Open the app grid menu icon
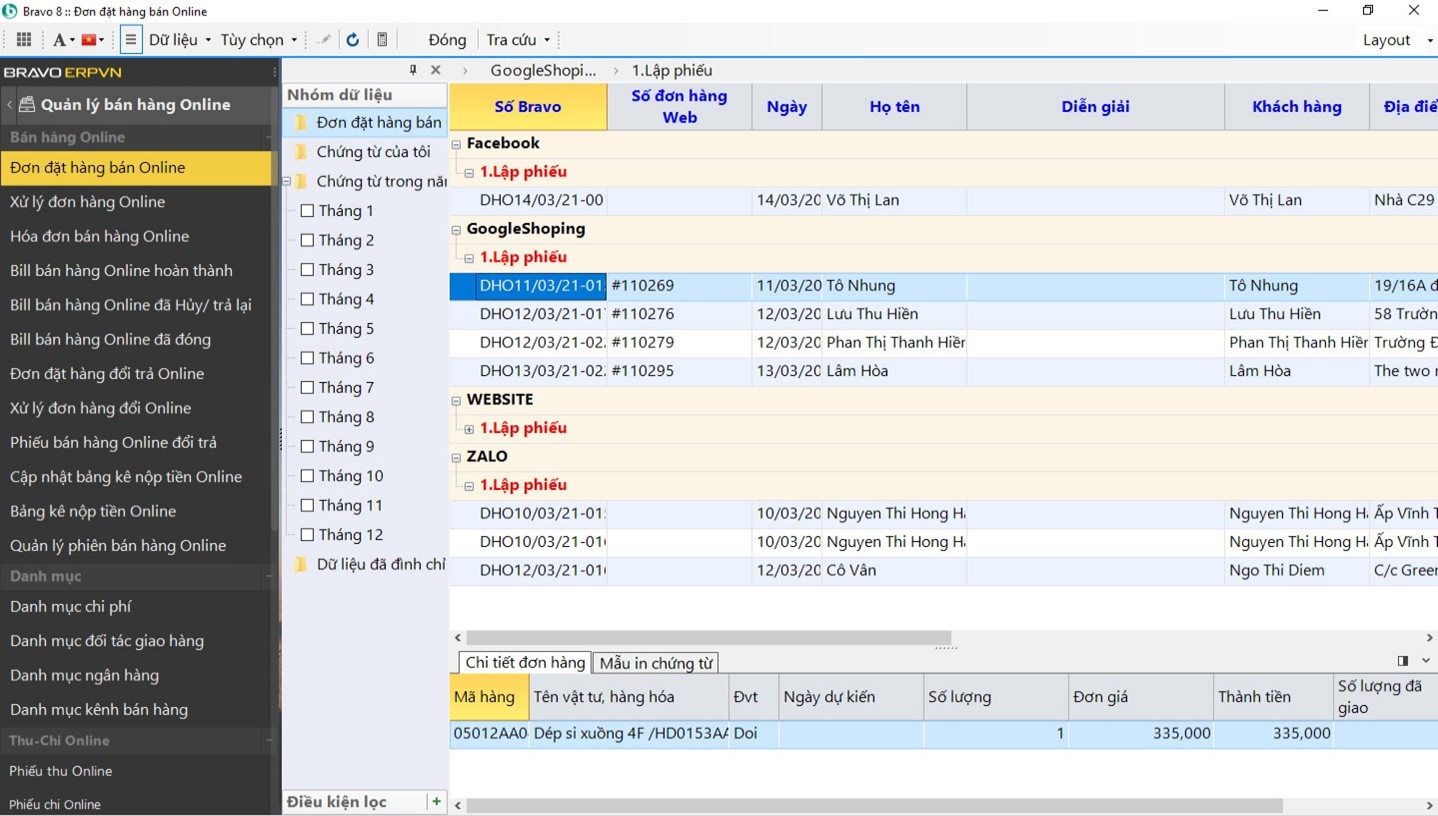Image resolution: width=1438 pixels, height=816 pixels. [x=24, y=40]
